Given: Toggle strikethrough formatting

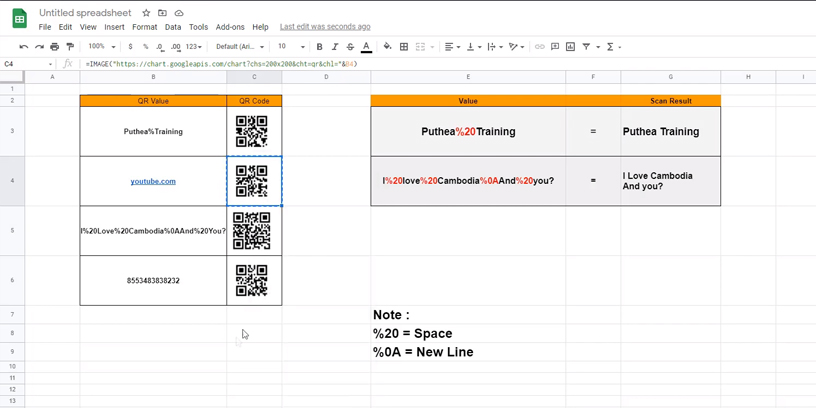Looking at the screenshot, I should click(x=350, y=47).
